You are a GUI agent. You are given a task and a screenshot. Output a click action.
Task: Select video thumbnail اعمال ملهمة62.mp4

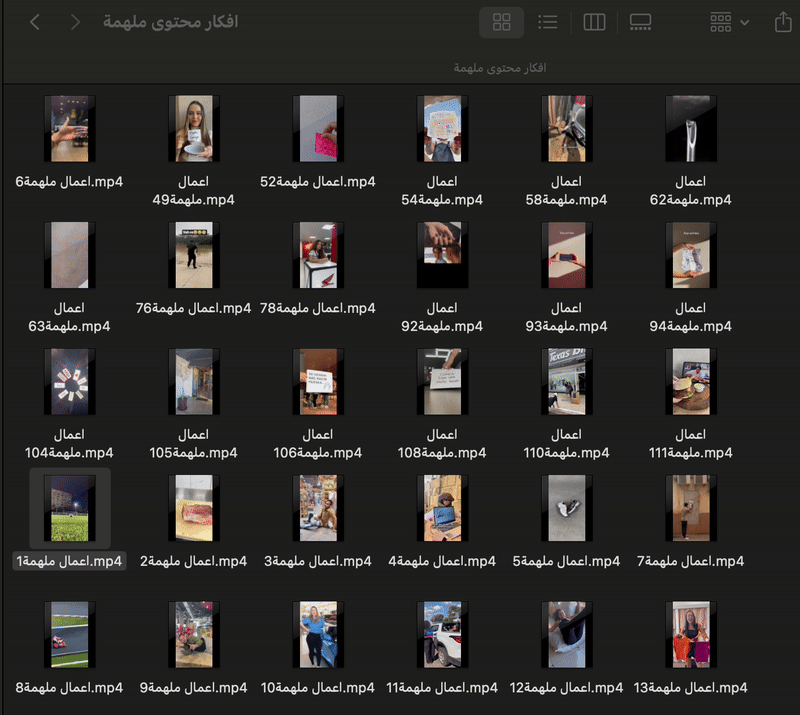[690, 129]
